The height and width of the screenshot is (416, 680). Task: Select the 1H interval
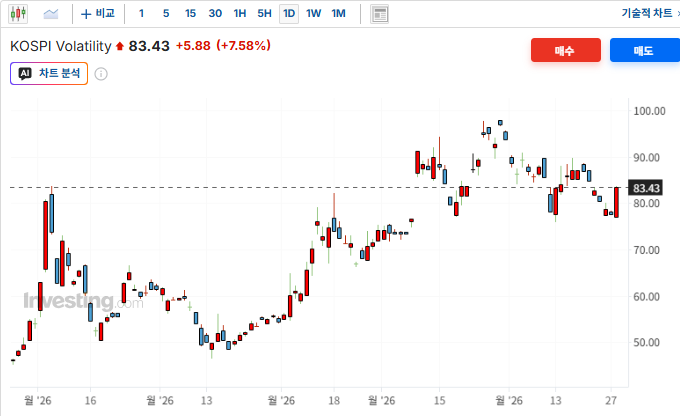240,14
